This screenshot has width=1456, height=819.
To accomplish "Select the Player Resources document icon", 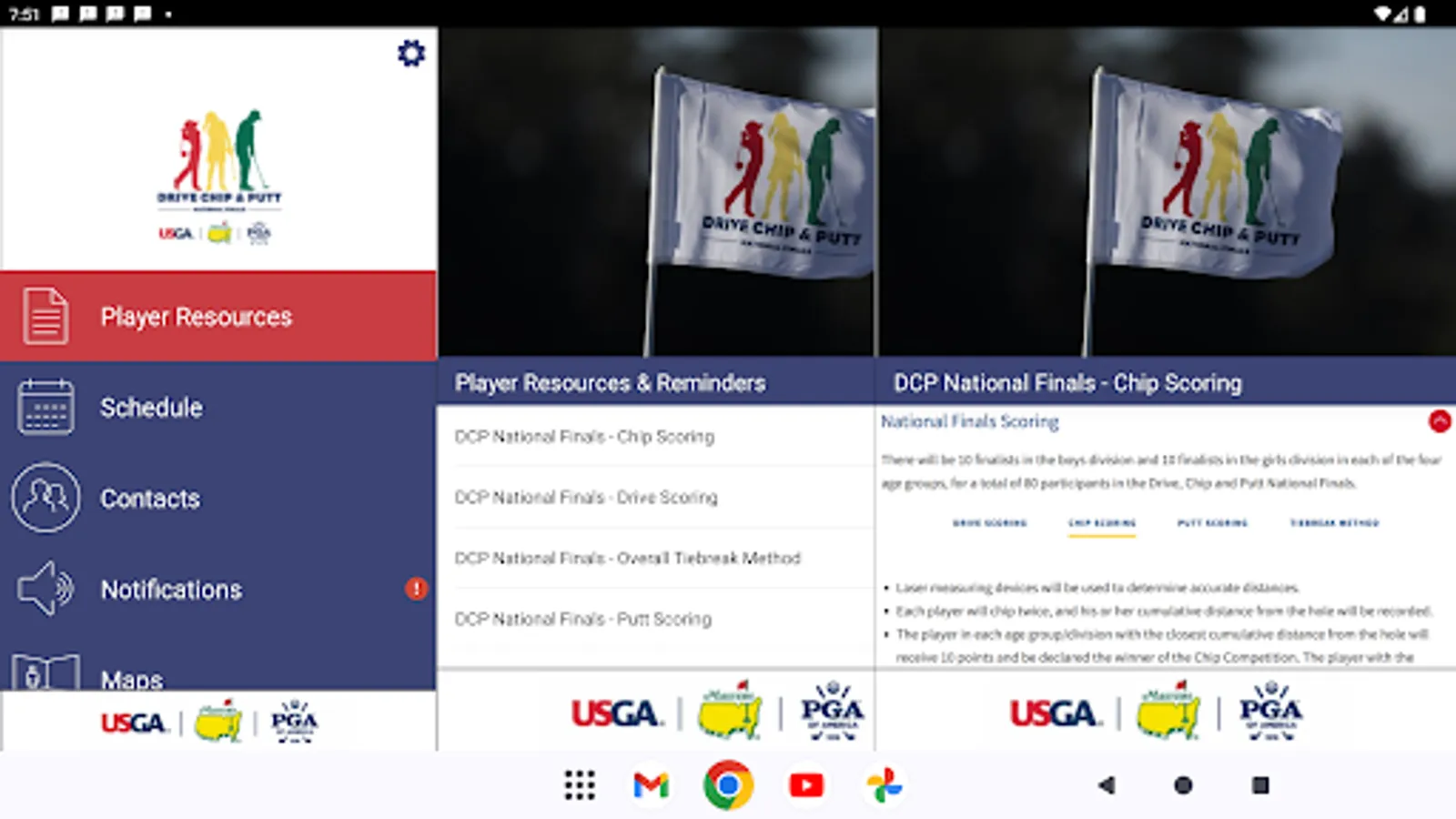I will tap(44, 316).
